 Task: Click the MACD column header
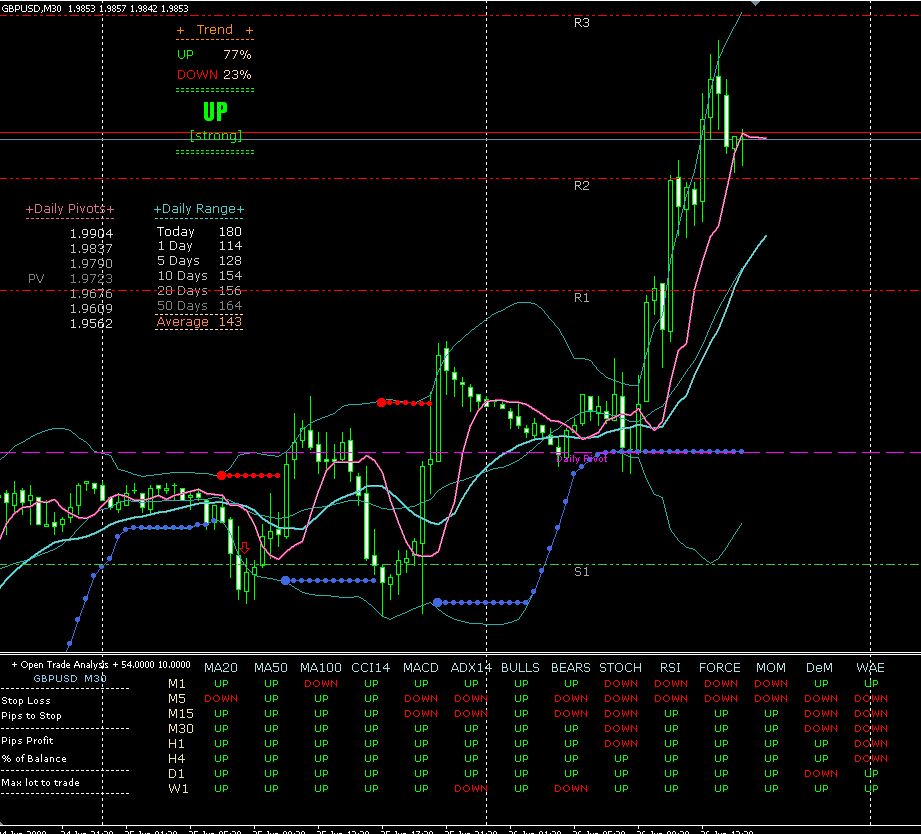coord(421,668)
